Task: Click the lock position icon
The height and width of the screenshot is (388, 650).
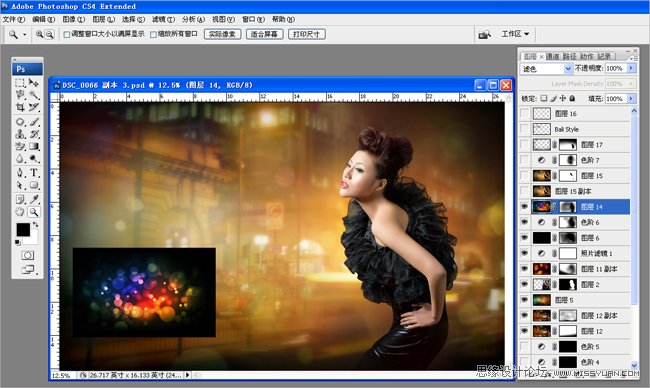Action: pos(563,98)
